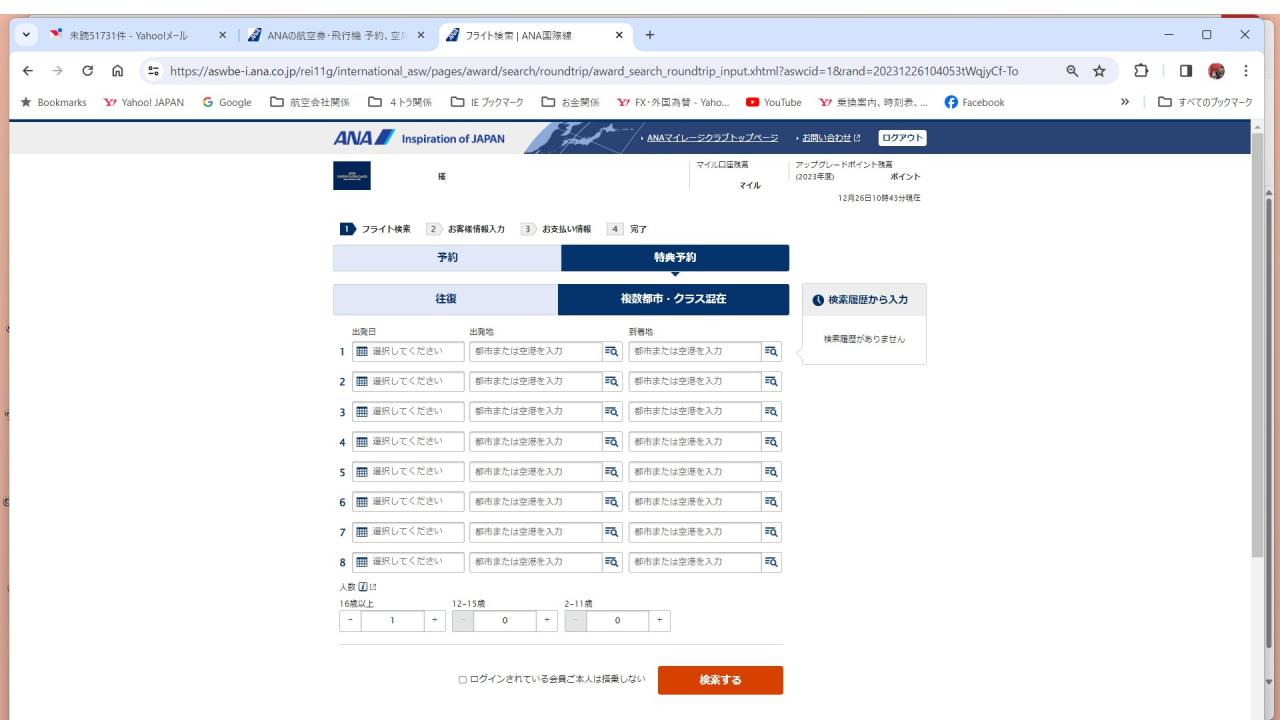Click the ANA logo in header
The image size is (1280, 720).
click(363, 138)
